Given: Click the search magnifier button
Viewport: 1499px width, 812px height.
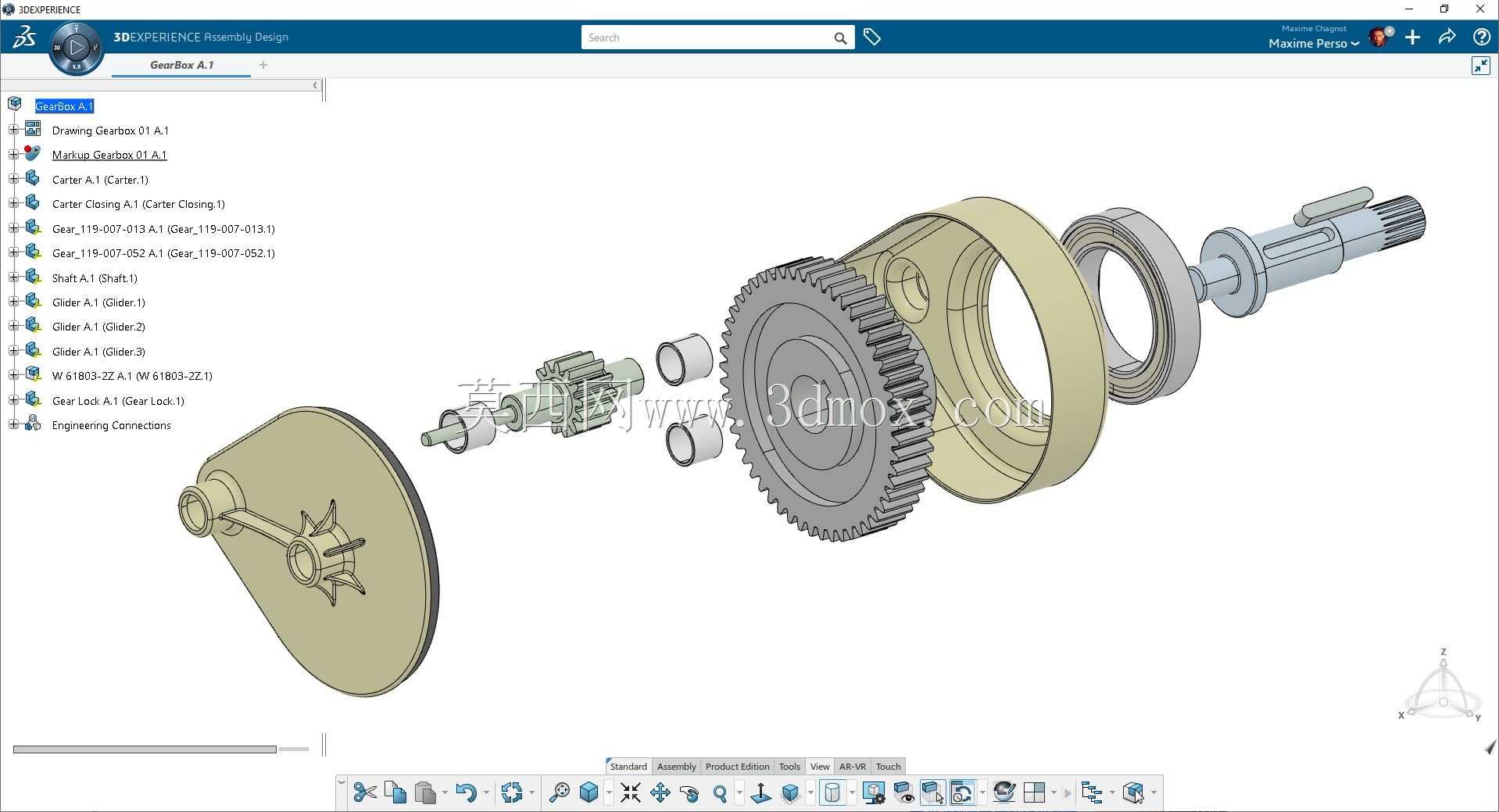Looking at the screenshot, I should click(x=840, y=38).
